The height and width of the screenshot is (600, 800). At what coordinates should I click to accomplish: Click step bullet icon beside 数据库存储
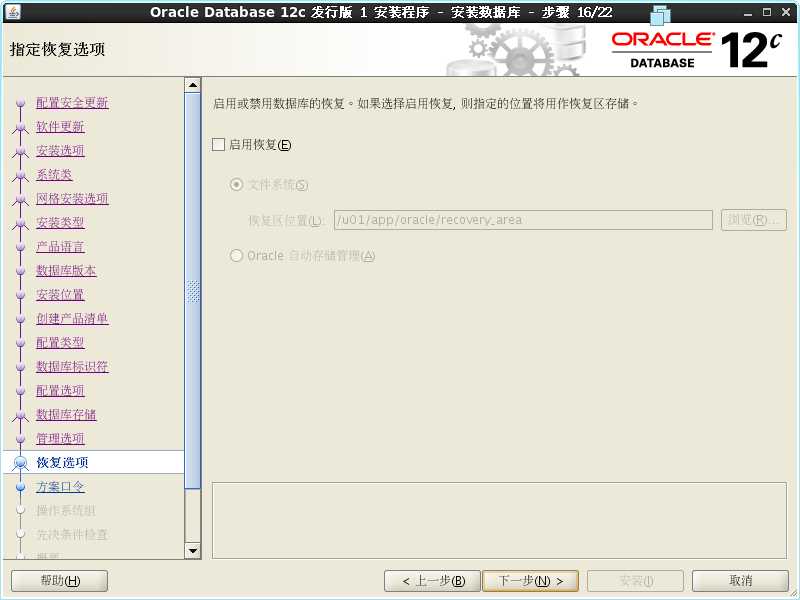coord(20,415)
